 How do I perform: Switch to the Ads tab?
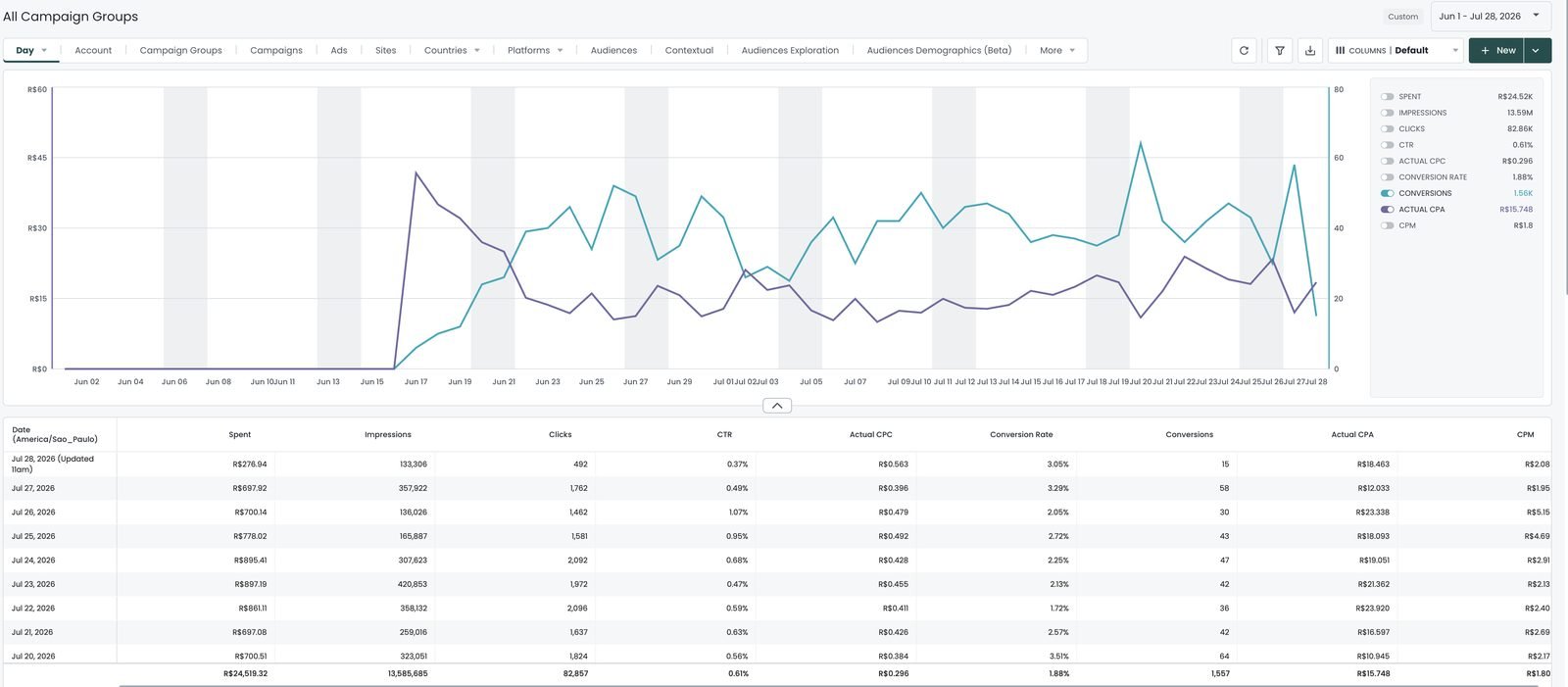pos(339,50)
